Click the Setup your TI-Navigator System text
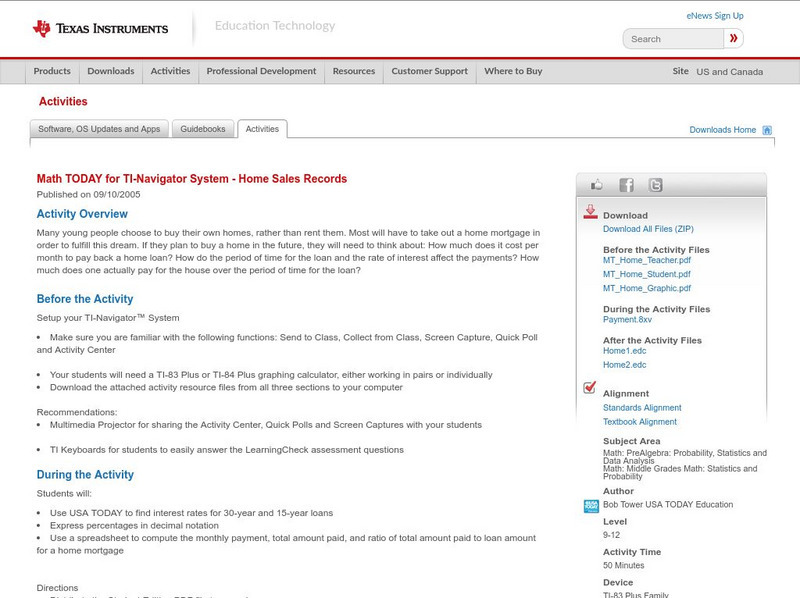This screenshot has height=598, width=800. coord(108,318)
